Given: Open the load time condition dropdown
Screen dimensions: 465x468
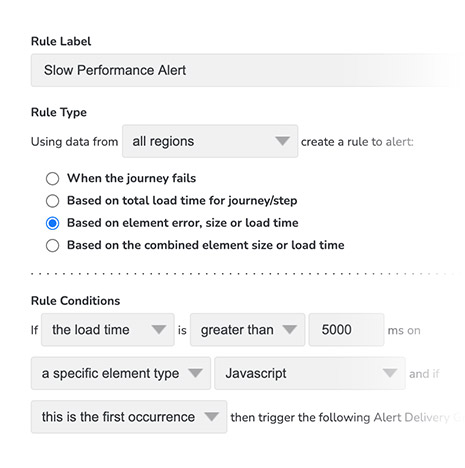Looking at the screenshot, I should 108,330.
